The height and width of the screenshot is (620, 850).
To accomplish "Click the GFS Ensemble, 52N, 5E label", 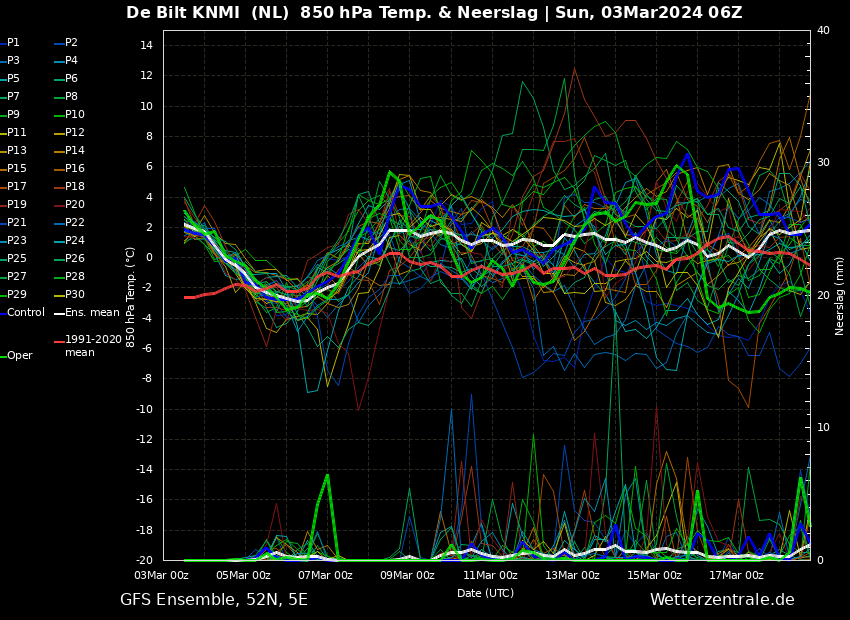I will pyautogui.click(x=214, y=600).
